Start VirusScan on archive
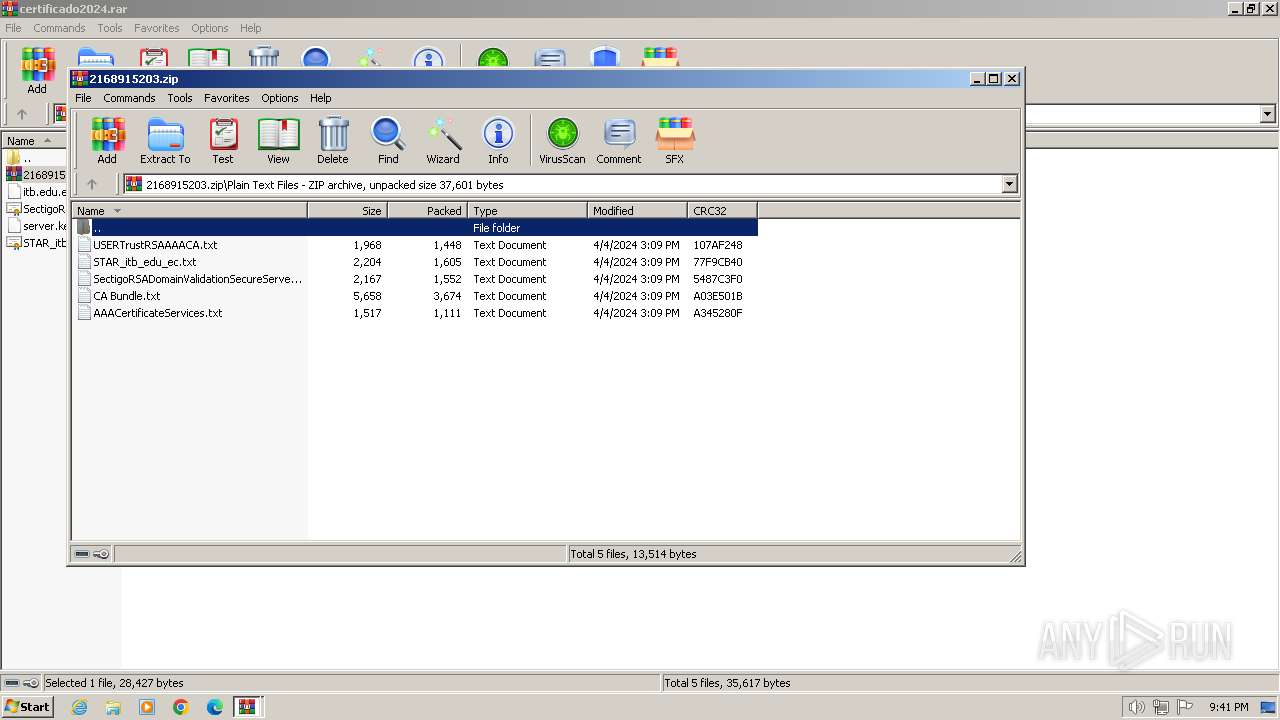The height and width of the screenshot is (720, 1280). (562, 140)
